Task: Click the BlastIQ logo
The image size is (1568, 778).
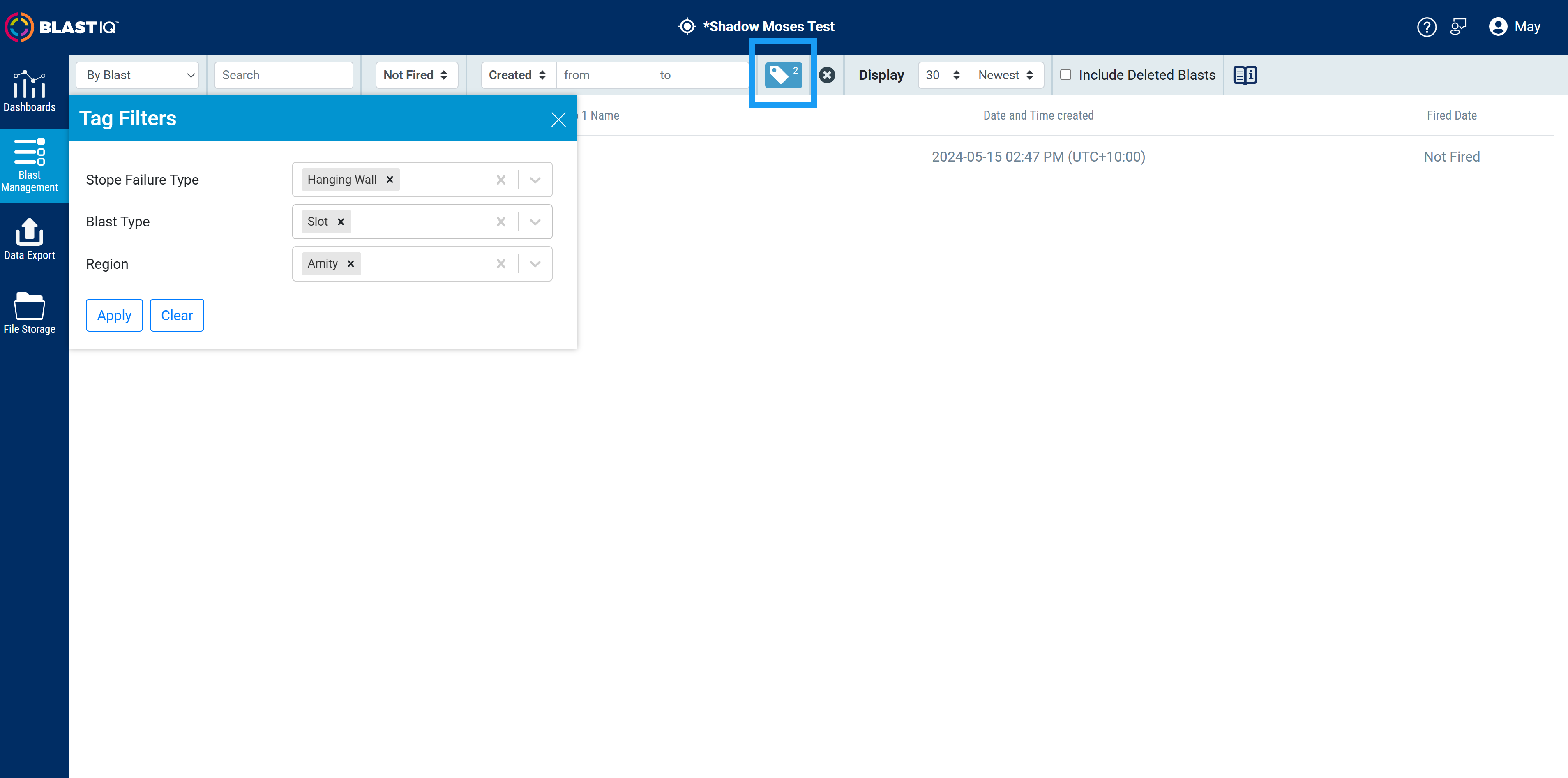Action: [x=62, y=27]
